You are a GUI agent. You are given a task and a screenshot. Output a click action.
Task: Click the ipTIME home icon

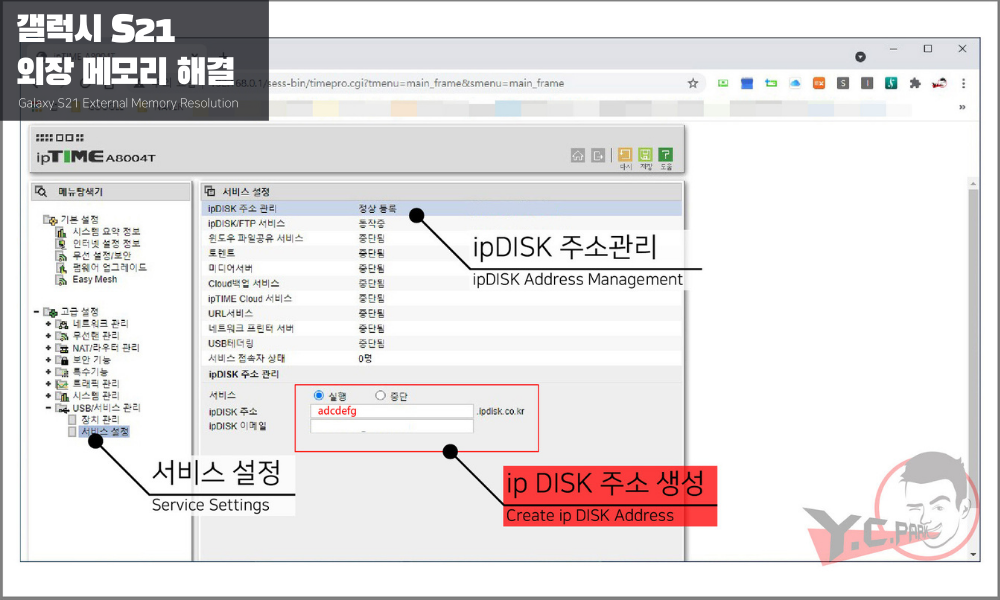point(578,156)
